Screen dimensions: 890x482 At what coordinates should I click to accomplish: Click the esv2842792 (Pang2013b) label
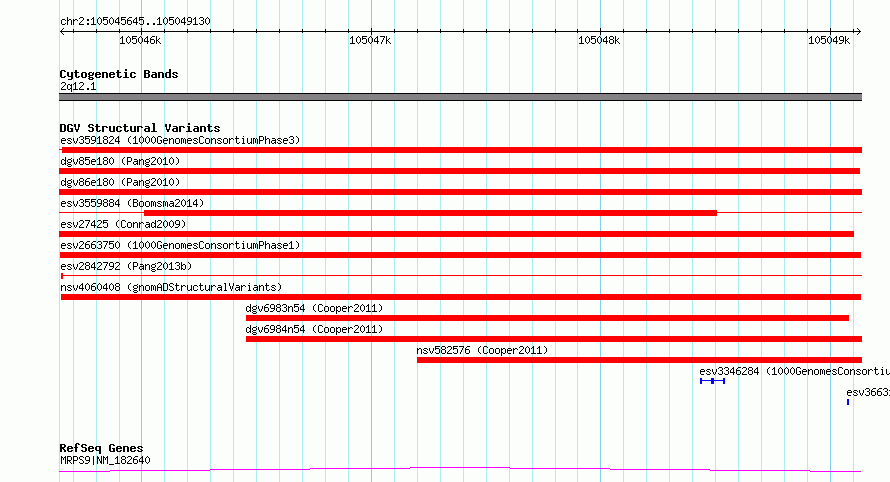[x=126, y=266]
